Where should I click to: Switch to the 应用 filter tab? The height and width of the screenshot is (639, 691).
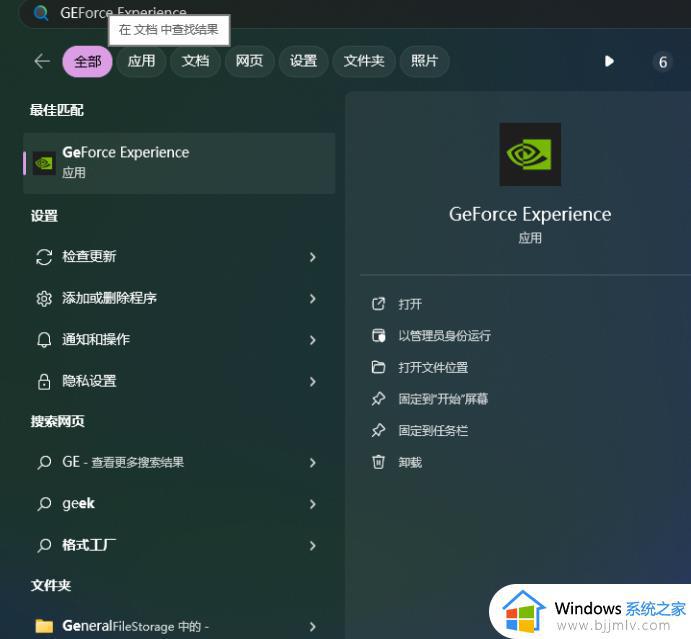pos(141,61)
